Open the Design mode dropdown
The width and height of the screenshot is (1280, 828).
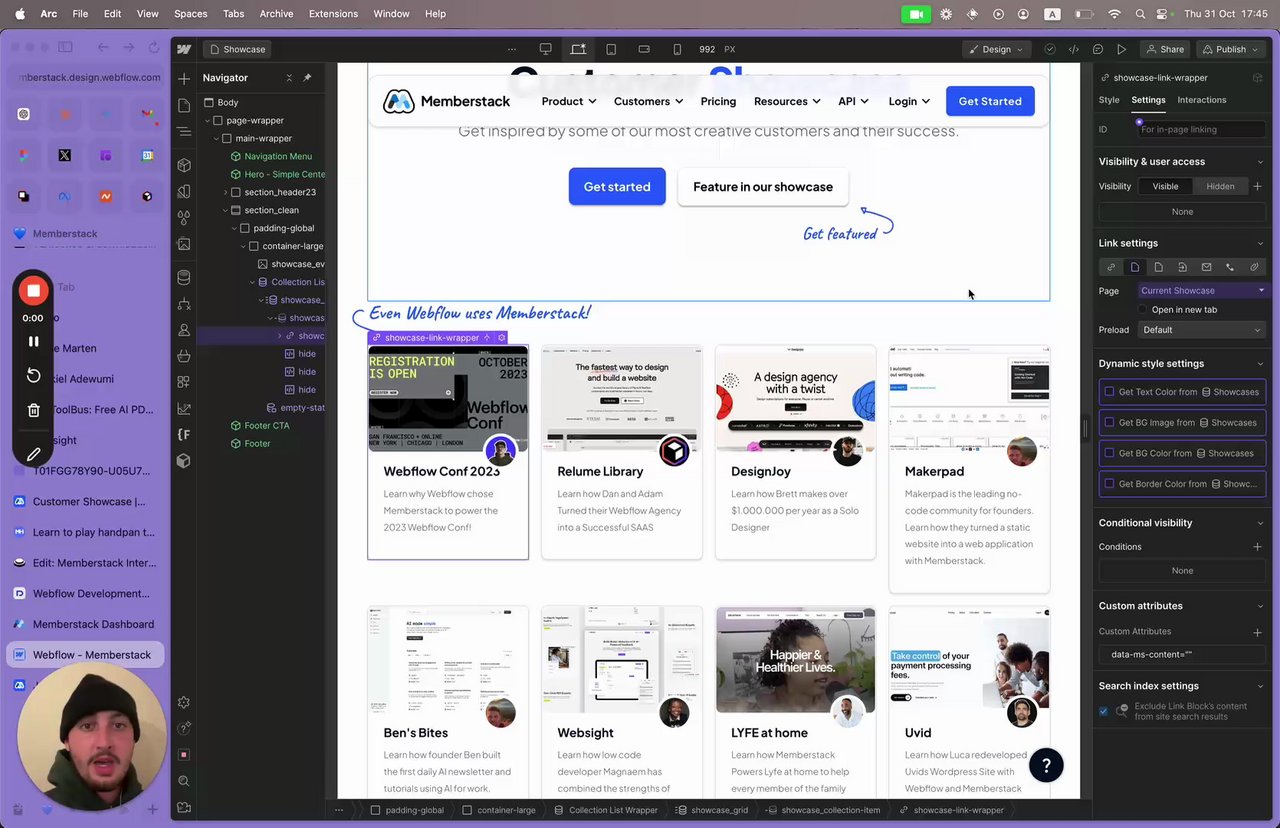point(995,49)
